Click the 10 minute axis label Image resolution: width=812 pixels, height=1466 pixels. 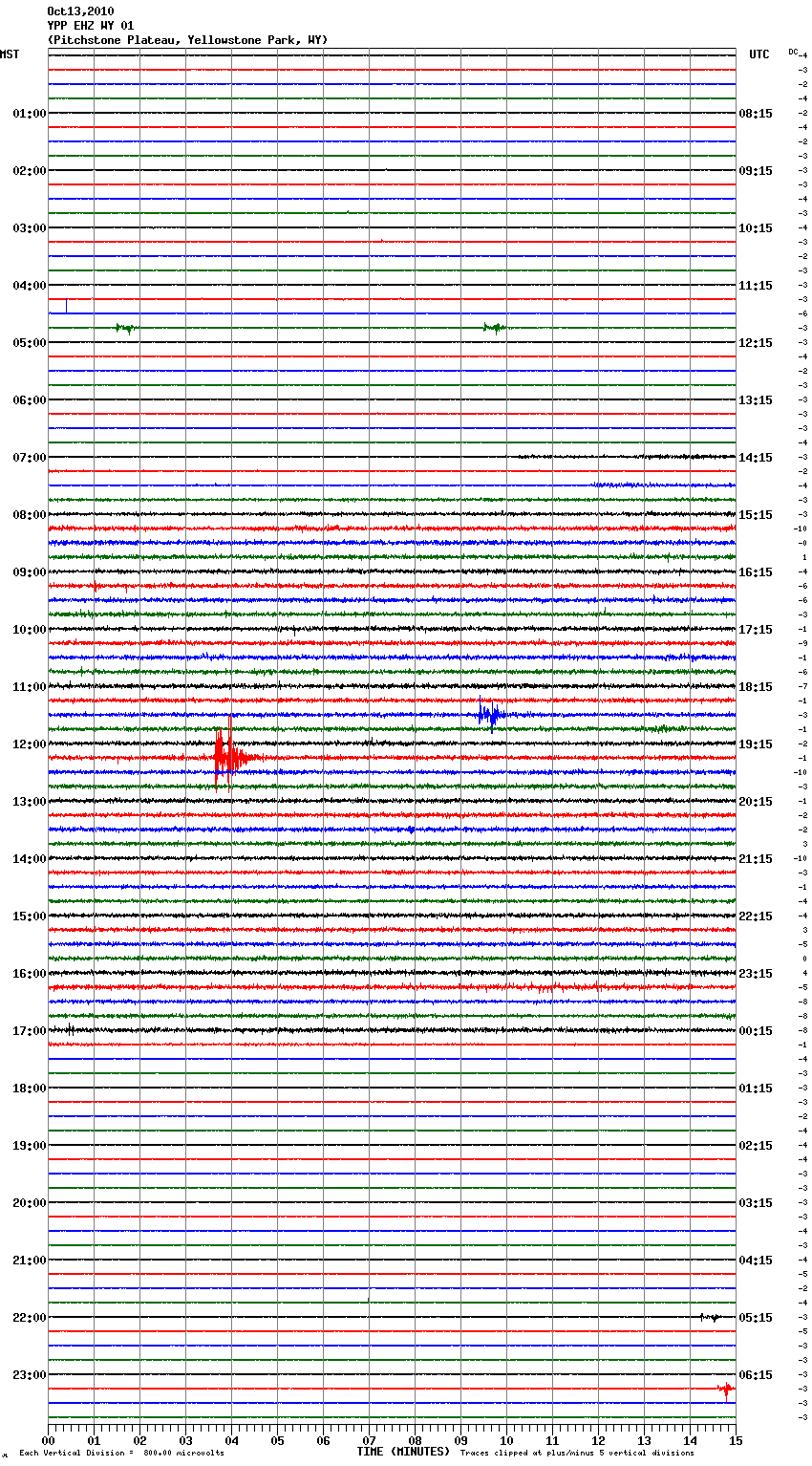click(x=506, y=1440)
